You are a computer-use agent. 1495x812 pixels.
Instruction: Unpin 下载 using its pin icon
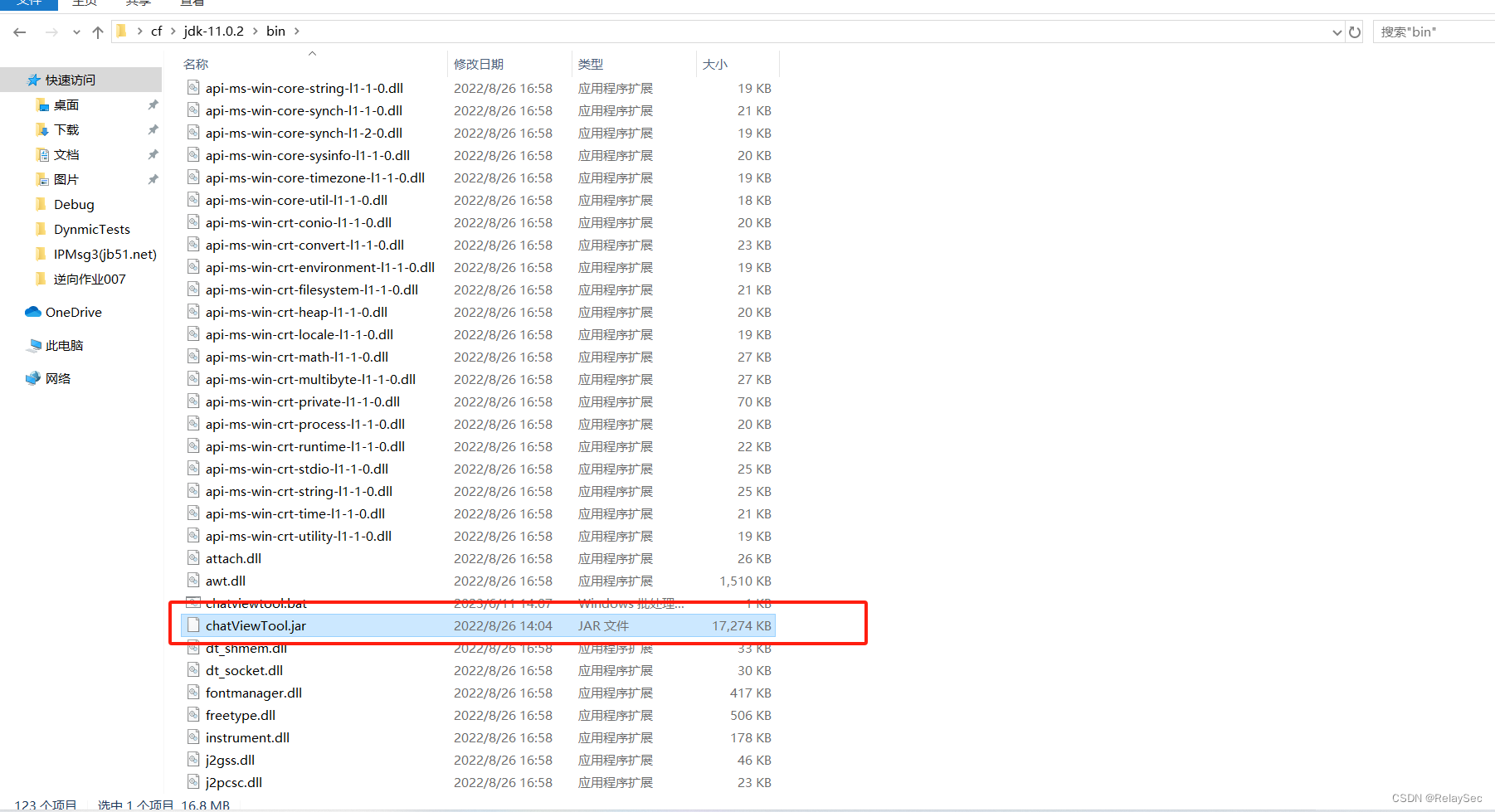click(153, 129)
